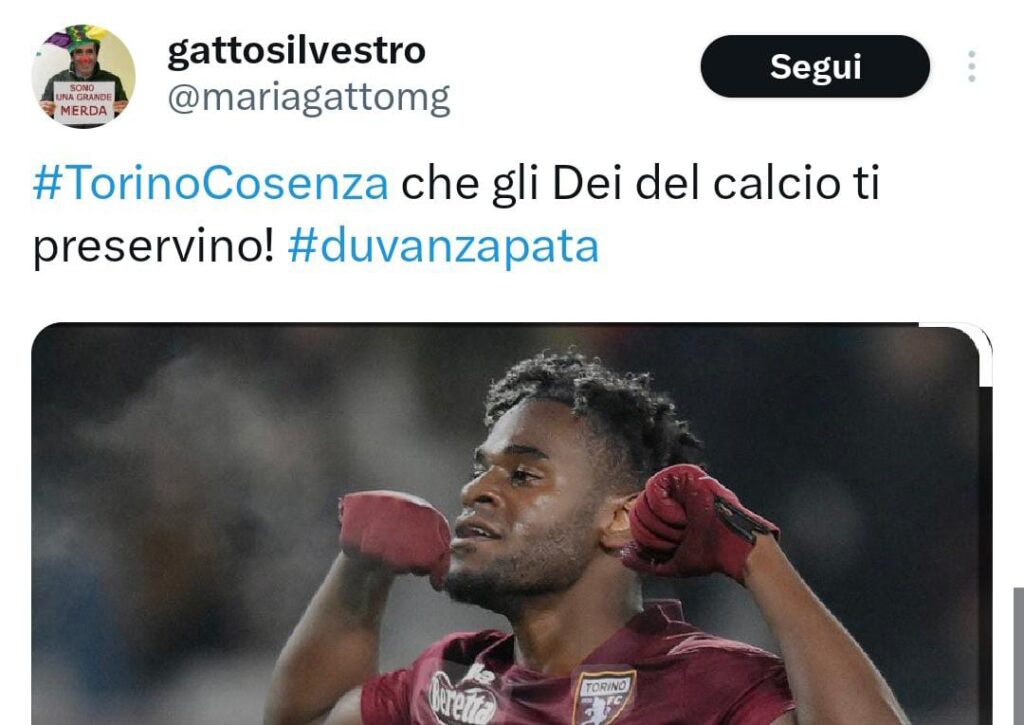Click the 'SONO UNA GRANDE MERDA' sign in avatar
The height and width of the screenshot is (725, 1024).
pos(84,100)
